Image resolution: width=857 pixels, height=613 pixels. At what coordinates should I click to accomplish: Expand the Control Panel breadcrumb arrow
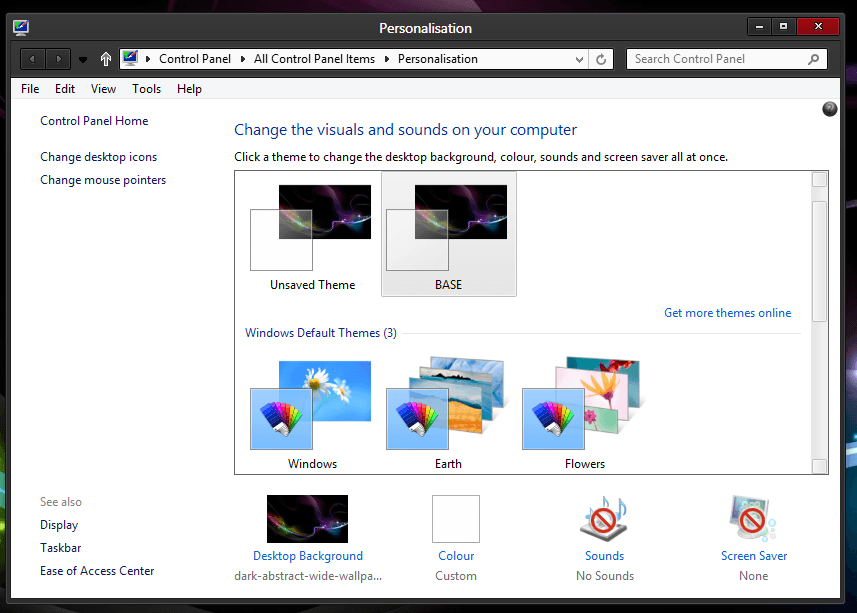(242, 59)
